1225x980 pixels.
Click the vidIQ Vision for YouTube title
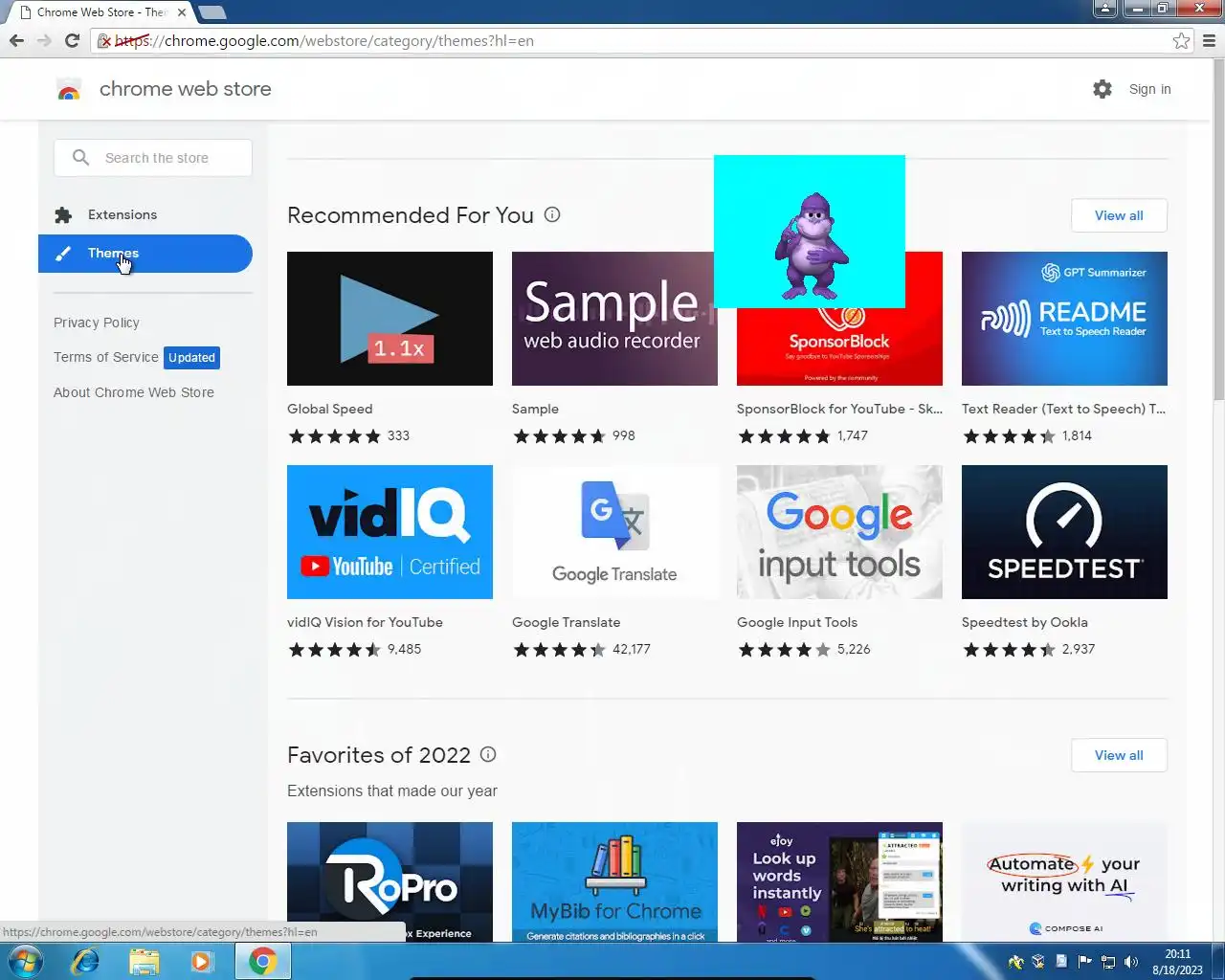(x=365, y=622)
